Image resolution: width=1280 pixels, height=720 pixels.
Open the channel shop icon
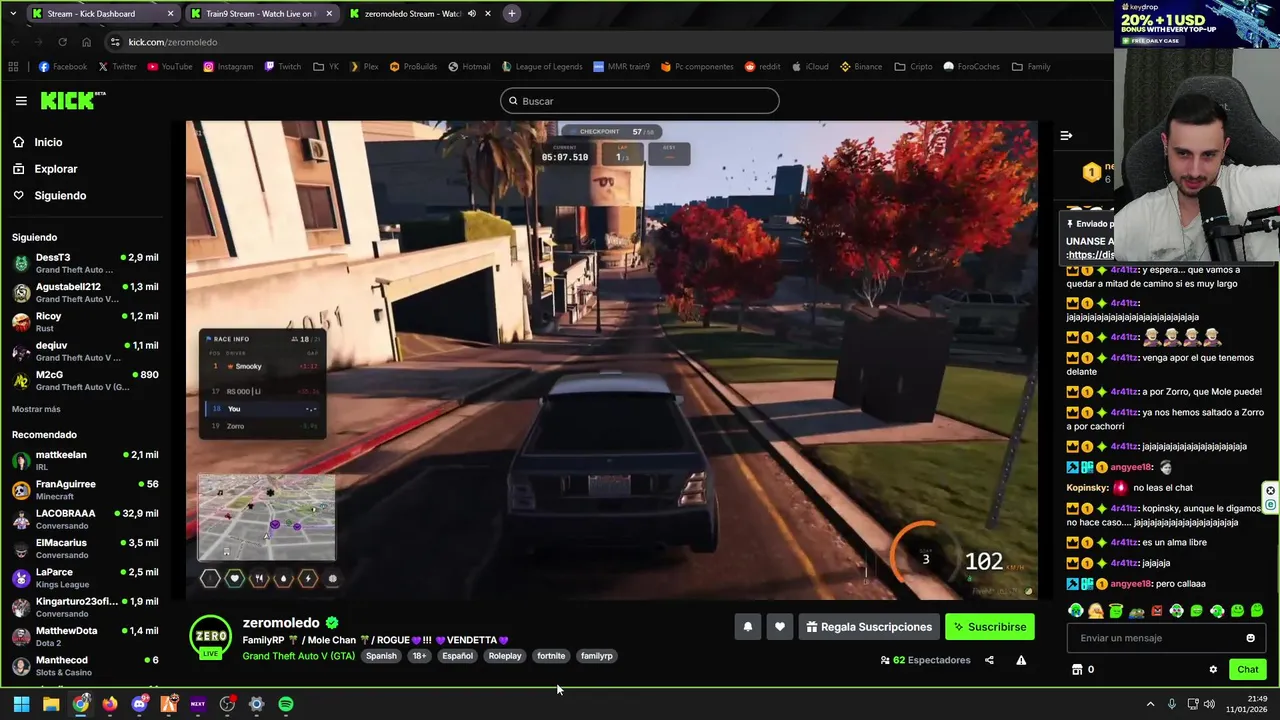tap(1077, 670)
